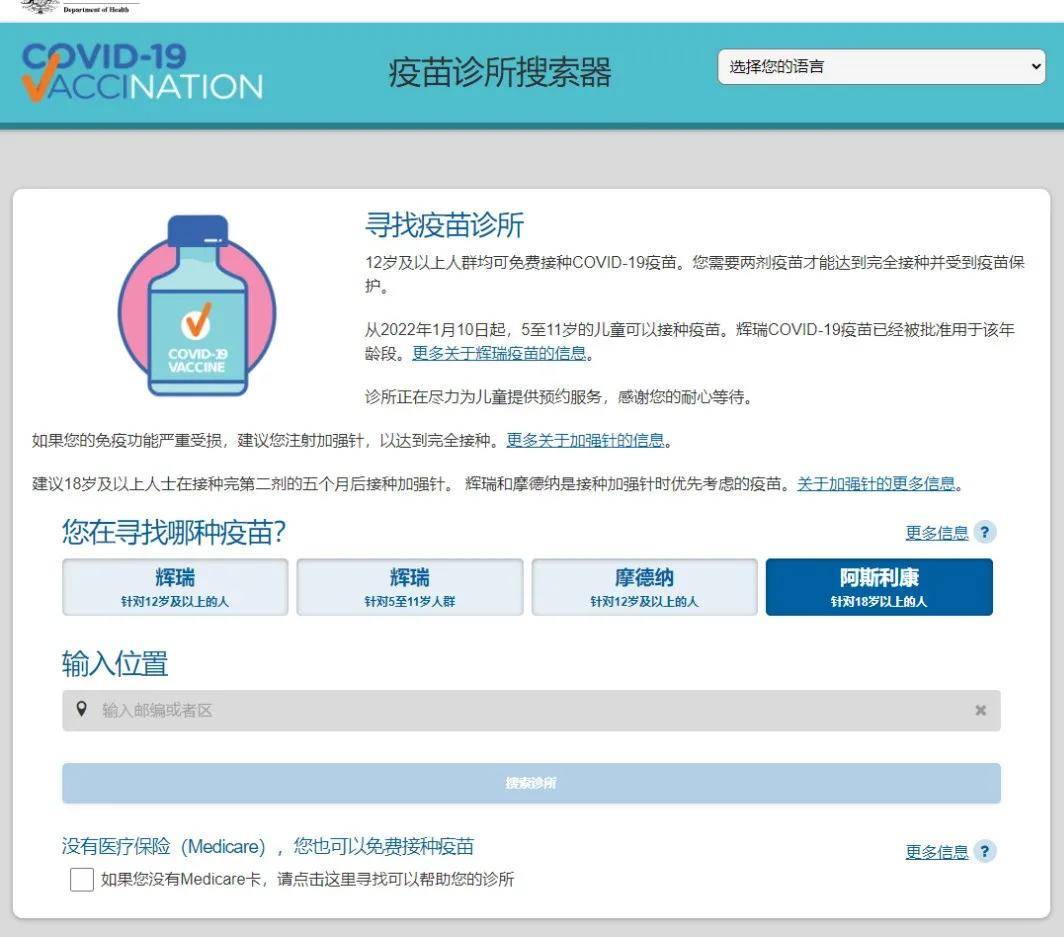The image size is (1064, 937).
Task: Clear the location field with the X icon
Action: (x=981, y=710)
